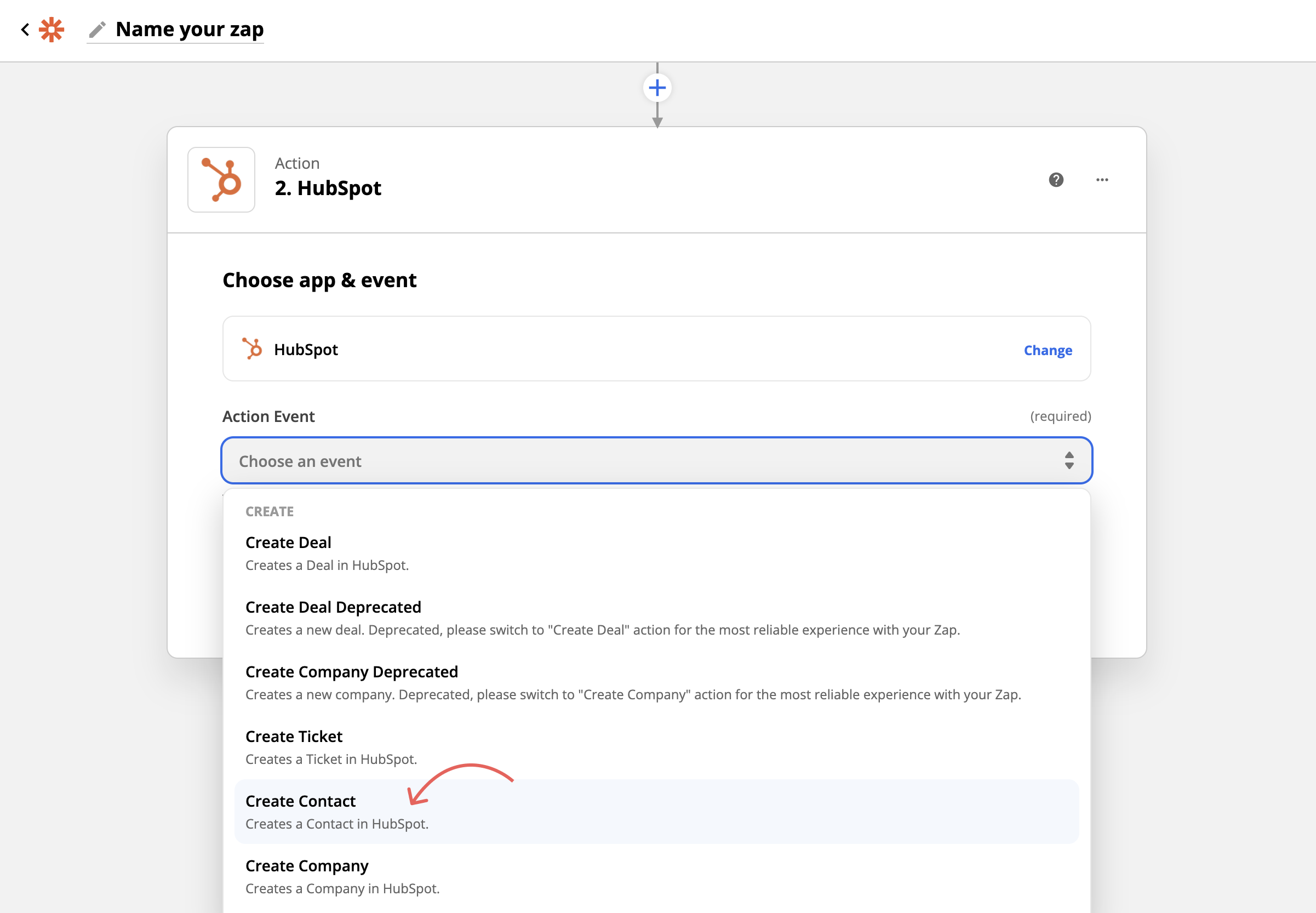Click the '2. HubSpot' step title
This screenshot has width=1316, height=913.
click(328, 188)
